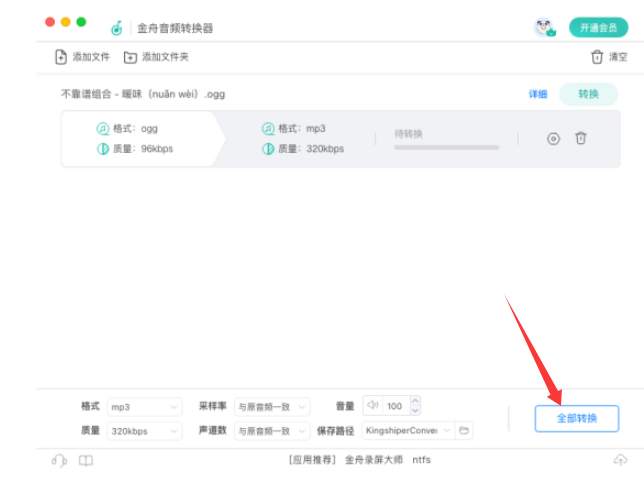The height and width of the screenshot is (485, 644).
Task: Click the 添加文件夹 folder plus icon
Action: pyautogui.click(x=130, y=57)
